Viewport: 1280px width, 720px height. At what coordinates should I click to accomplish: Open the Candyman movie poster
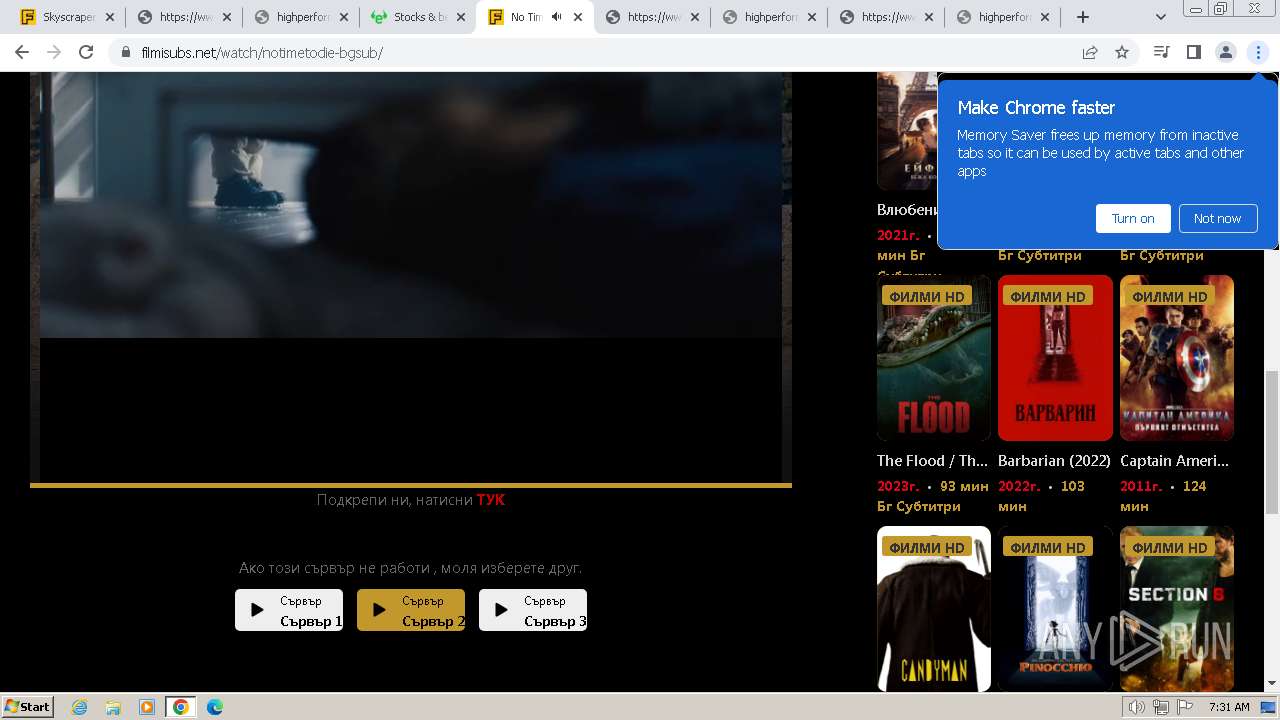pyautogui.click(x=934, y=608)
